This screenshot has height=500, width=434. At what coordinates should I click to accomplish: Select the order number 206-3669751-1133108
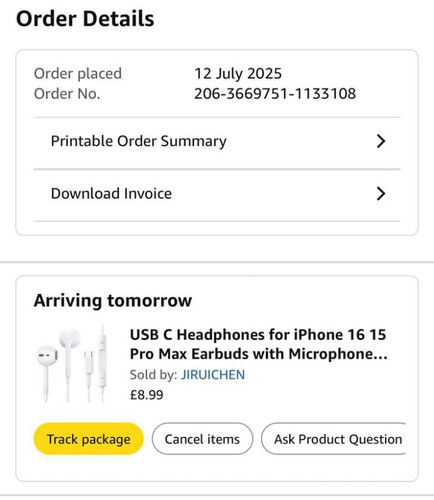pos(275,94)
